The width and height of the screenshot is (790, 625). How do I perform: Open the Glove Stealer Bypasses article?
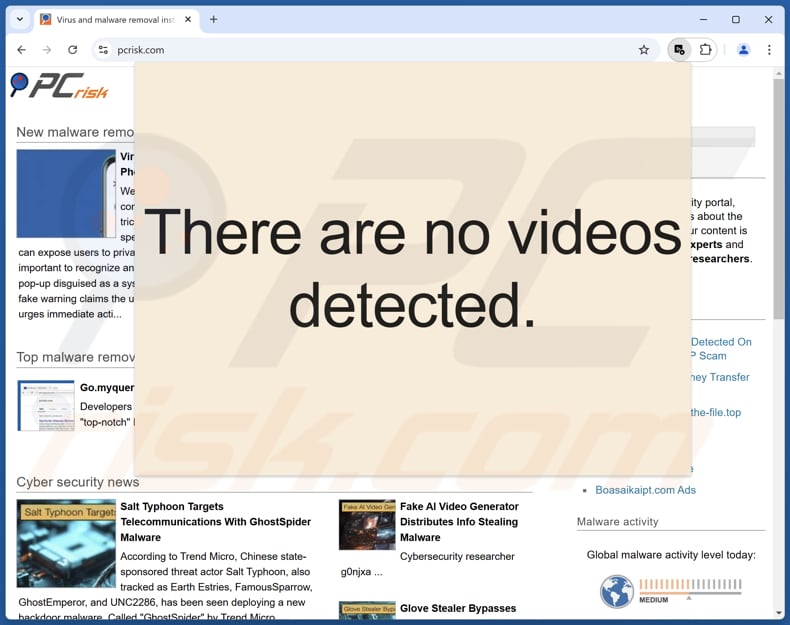[458, 608]
